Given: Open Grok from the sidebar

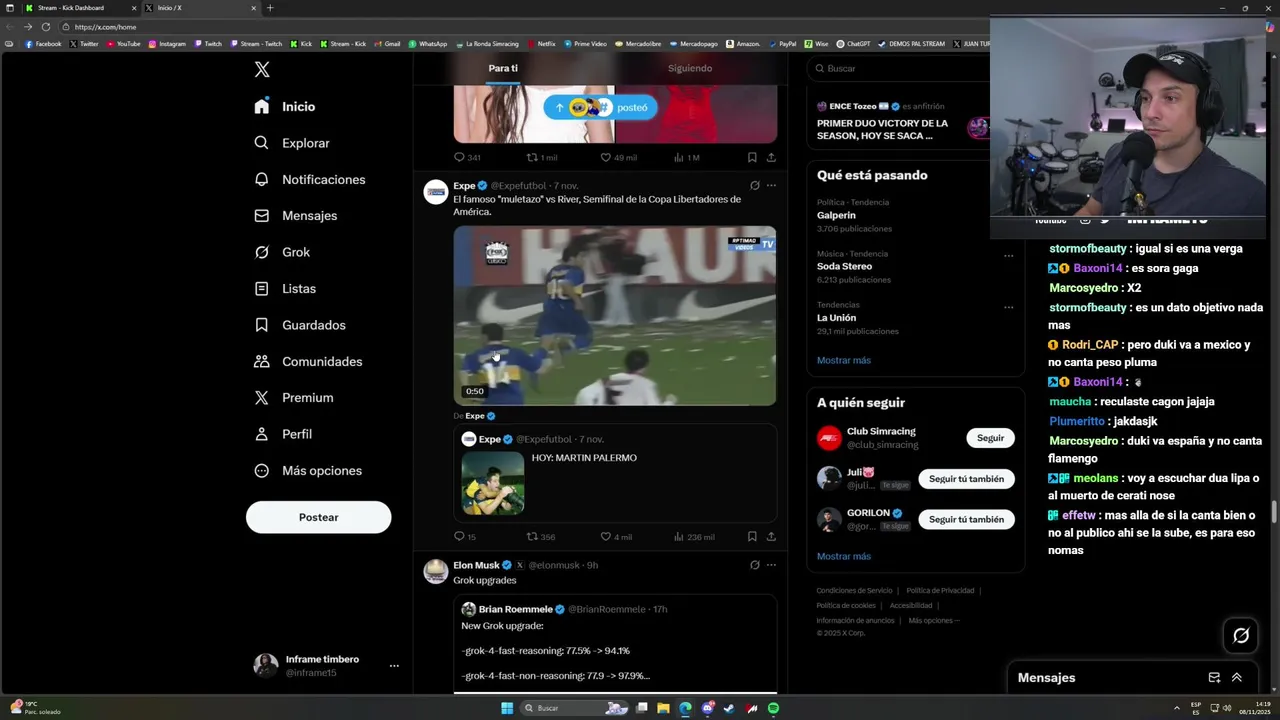Looking at the screenshot, I should coord(282,252).
